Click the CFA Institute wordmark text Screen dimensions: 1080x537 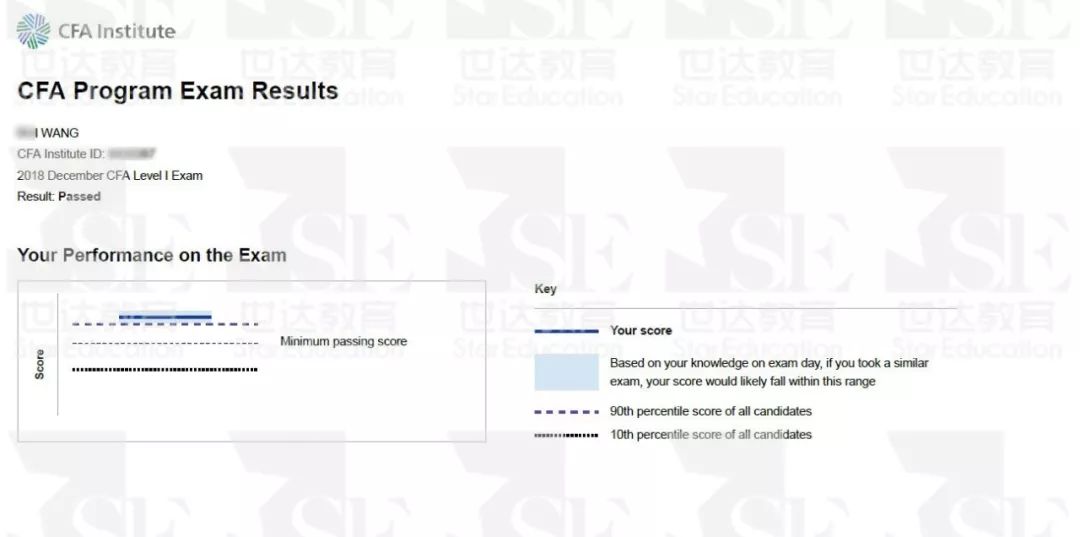(x=116, y=32)
